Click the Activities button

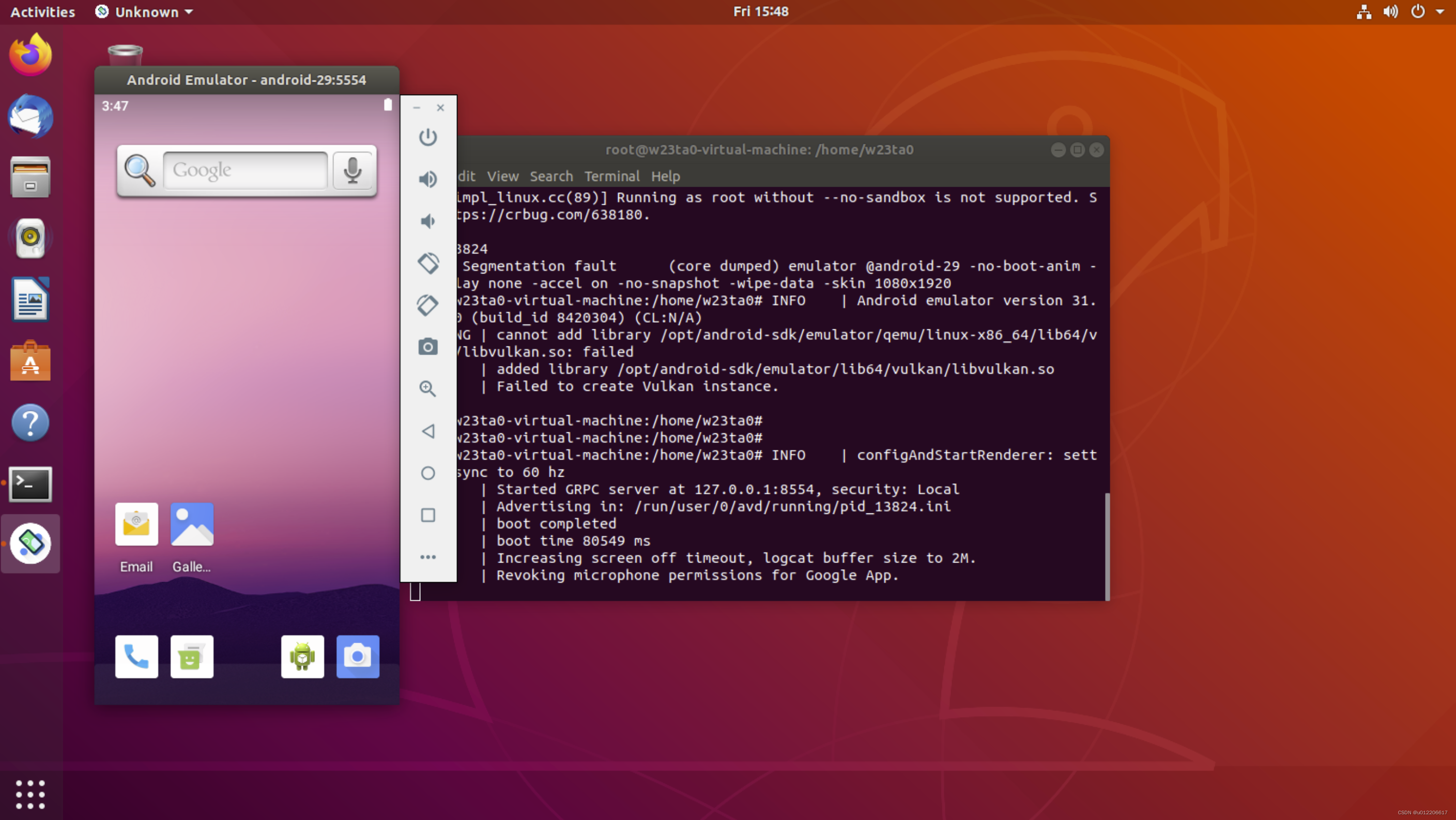(x=42, y=12)
